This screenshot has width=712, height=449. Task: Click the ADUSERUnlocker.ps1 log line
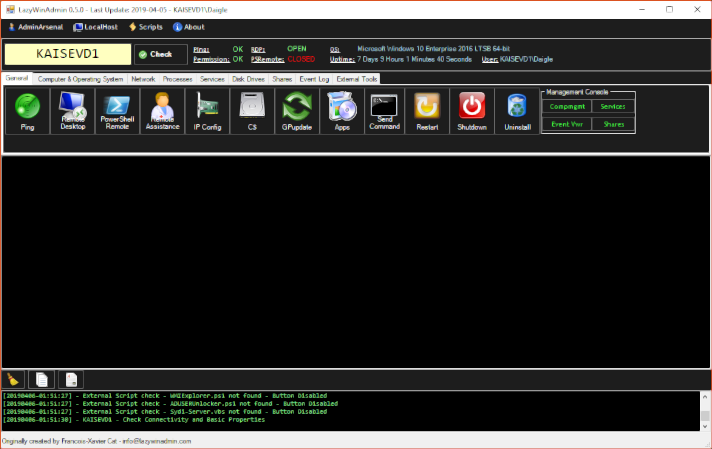(170, 404)
